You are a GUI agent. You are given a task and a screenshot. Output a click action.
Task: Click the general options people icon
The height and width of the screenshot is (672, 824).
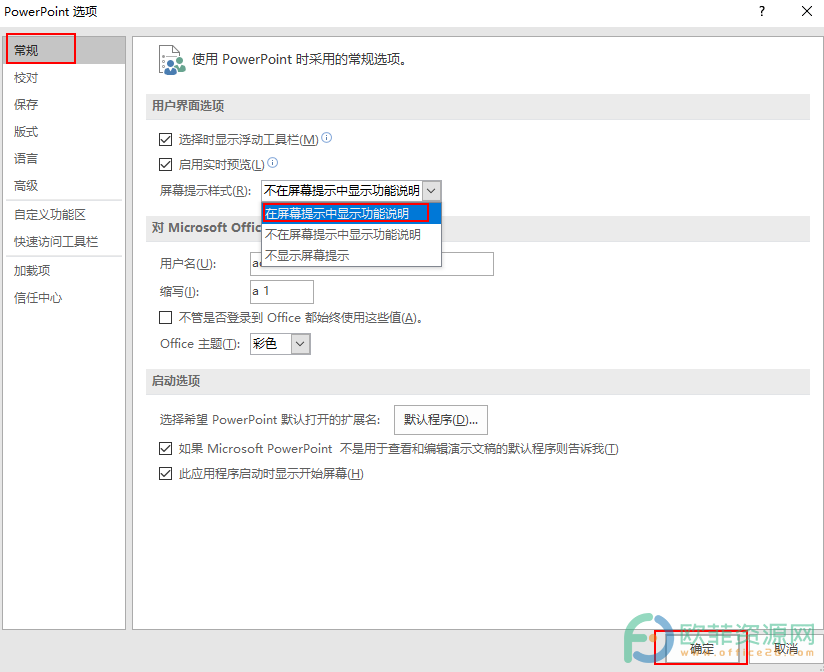pyautogui.click(x=172, y=60)
